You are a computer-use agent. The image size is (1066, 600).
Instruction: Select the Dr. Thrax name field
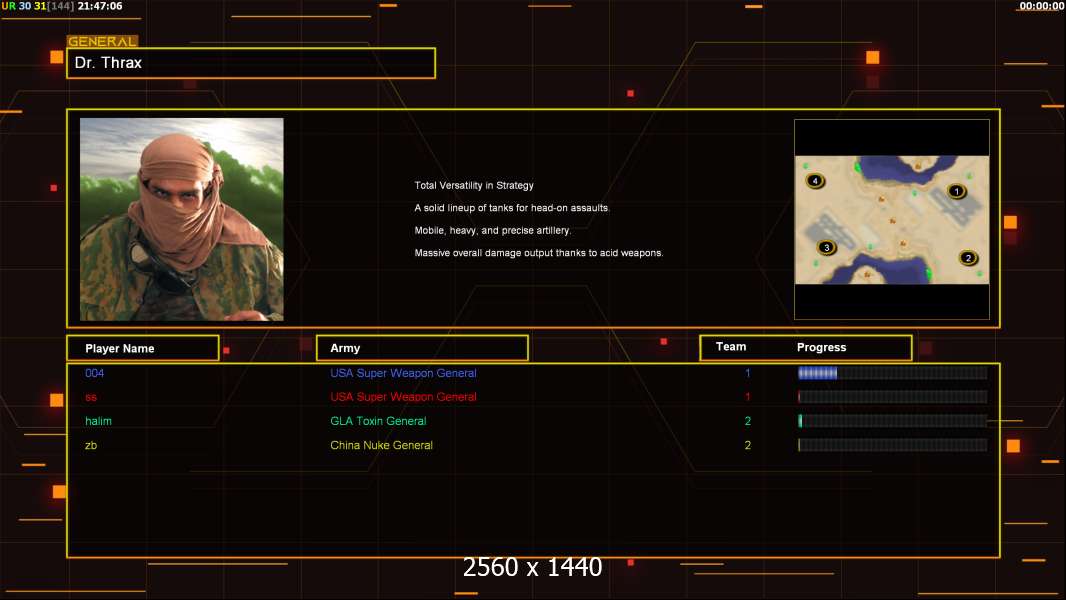251,63
